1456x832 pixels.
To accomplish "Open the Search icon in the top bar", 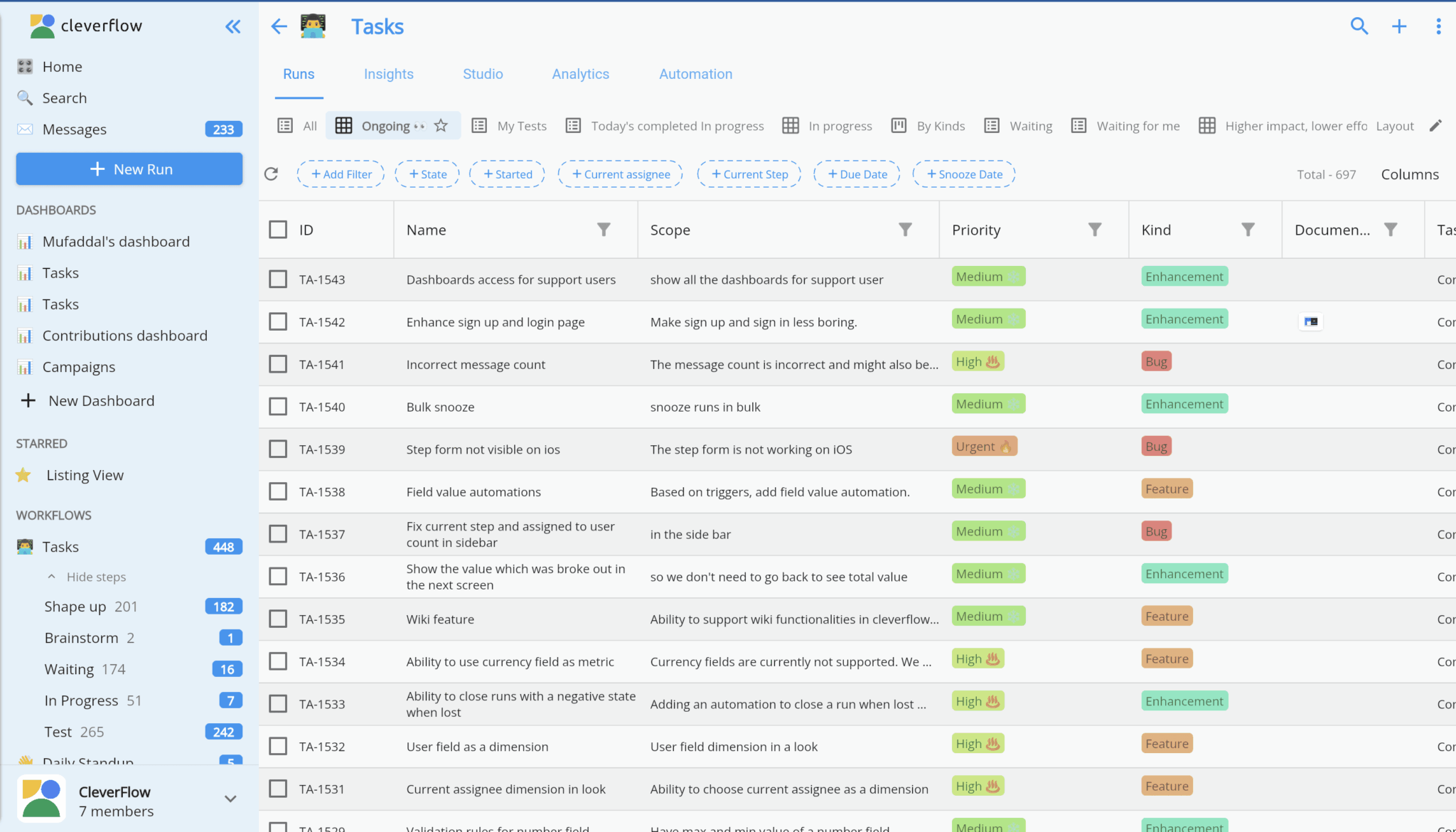I will (1359, 26).
